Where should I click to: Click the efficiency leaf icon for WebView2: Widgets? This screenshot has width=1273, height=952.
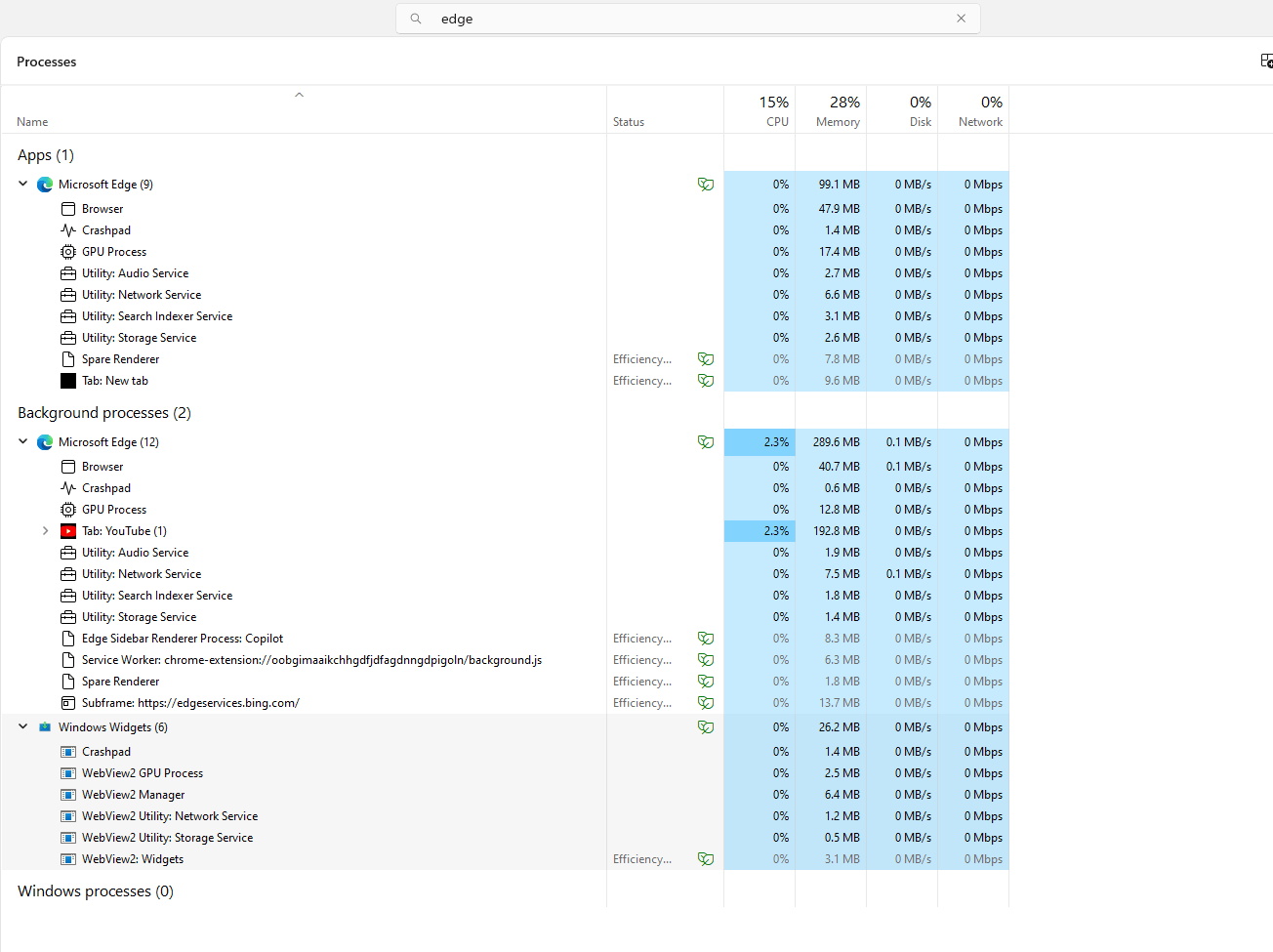[x=706, y=859]
